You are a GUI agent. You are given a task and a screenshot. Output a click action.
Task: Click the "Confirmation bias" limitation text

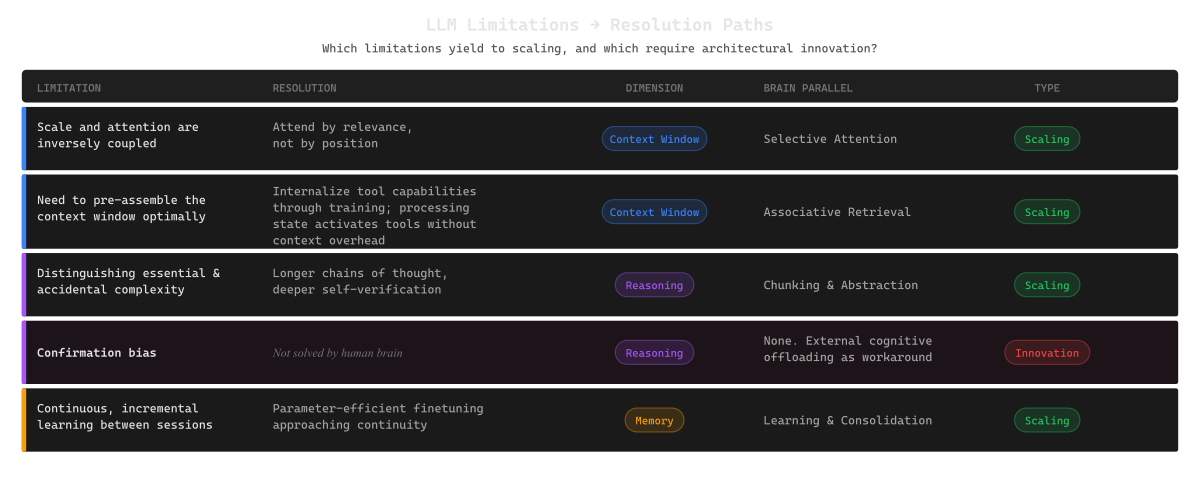tap(96, 353)
